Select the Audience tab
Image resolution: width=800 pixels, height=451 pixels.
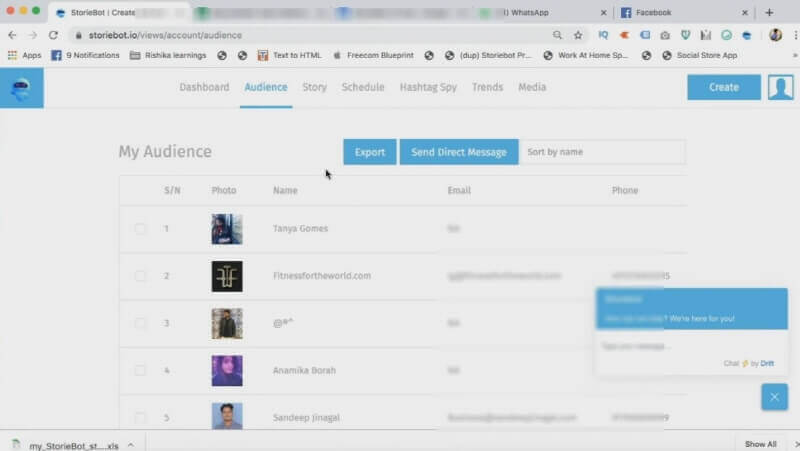(266, 87)
